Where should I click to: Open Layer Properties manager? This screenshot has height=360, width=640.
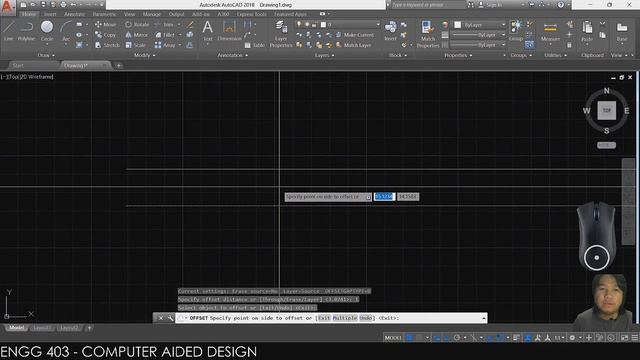coord(281,34)
